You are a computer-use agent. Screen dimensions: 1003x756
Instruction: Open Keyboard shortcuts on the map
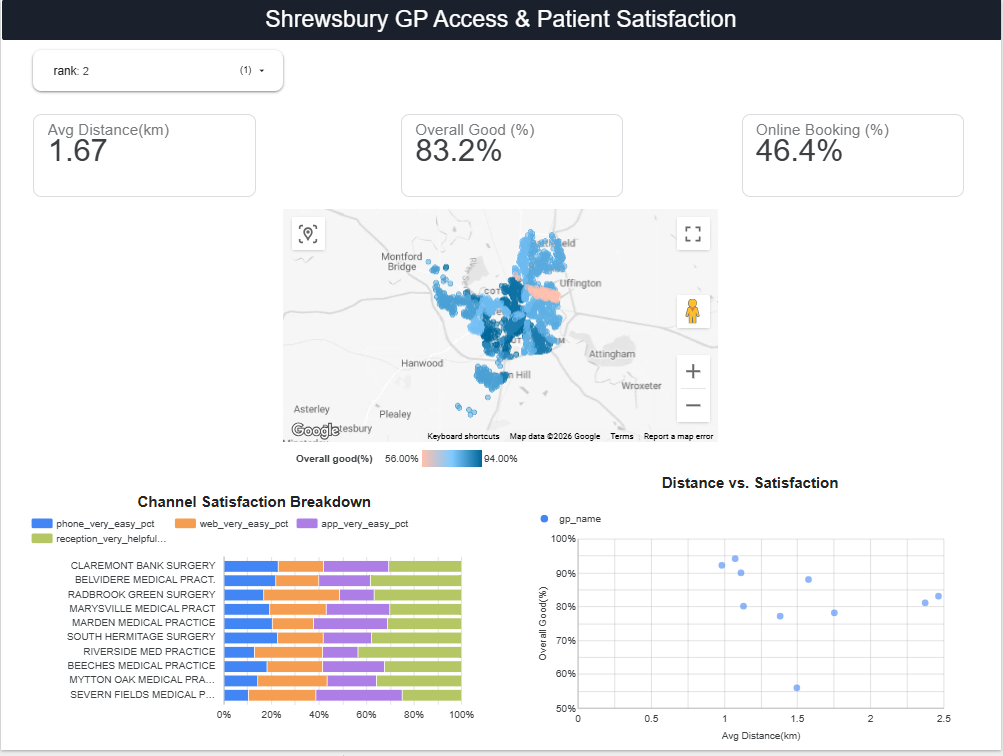click(463, 436)
